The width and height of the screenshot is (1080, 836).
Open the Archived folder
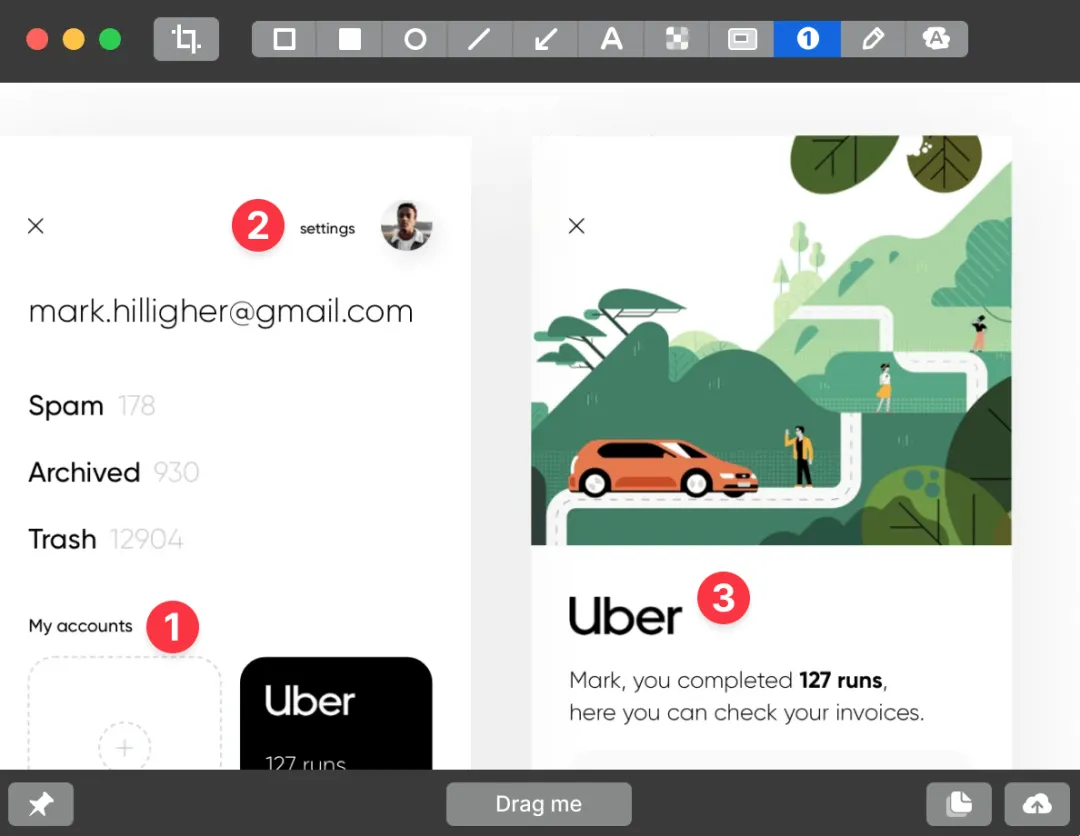pos(114,472)
